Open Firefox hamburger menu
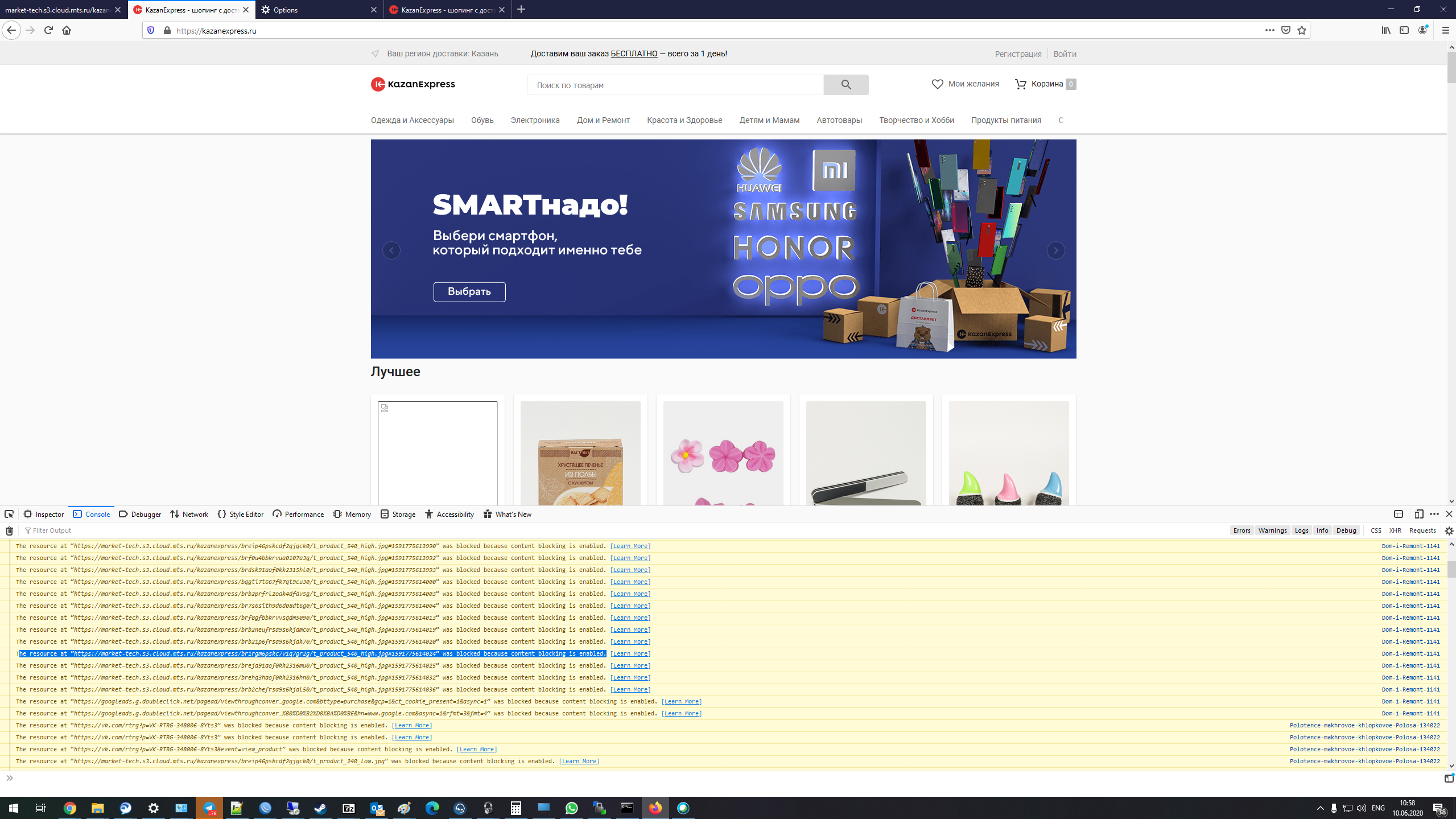This screenshot has width=1456, height=819. 1446,30
